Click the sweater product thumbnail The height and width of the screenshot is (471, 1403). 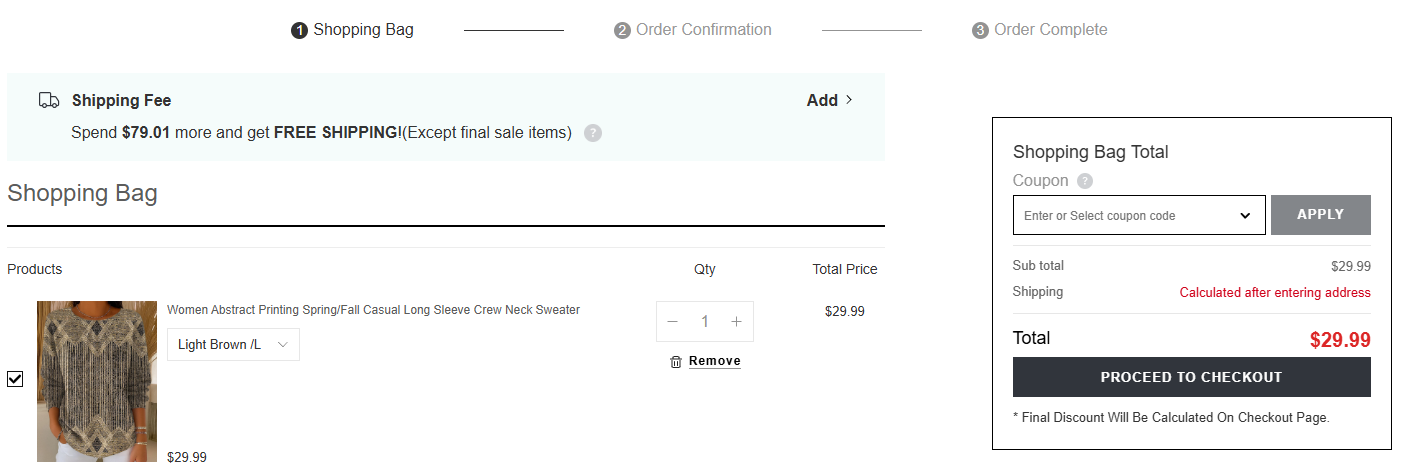[97, 380]
